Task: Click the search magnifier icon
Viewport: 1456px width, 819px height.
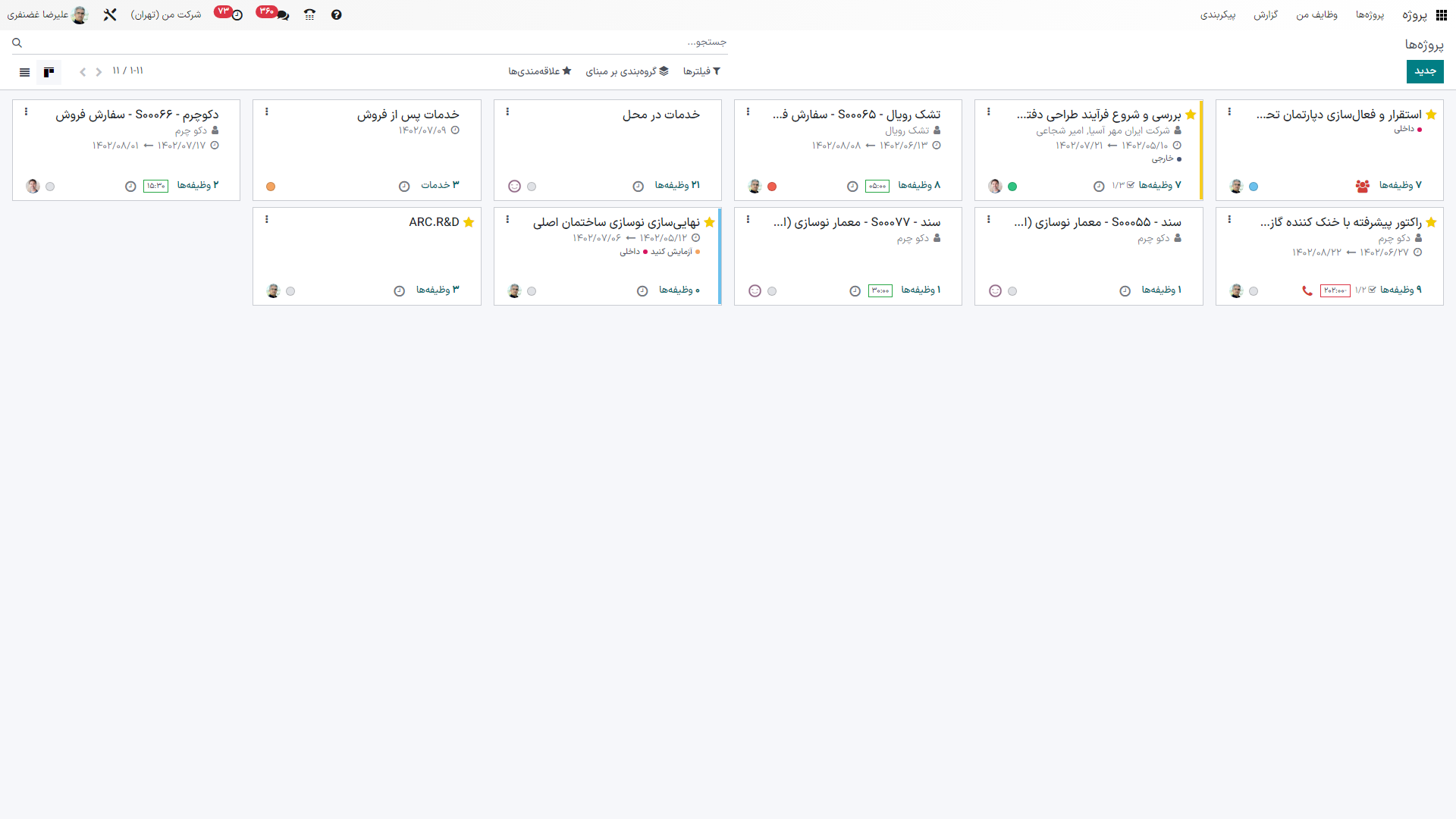Action: [17, 43]
